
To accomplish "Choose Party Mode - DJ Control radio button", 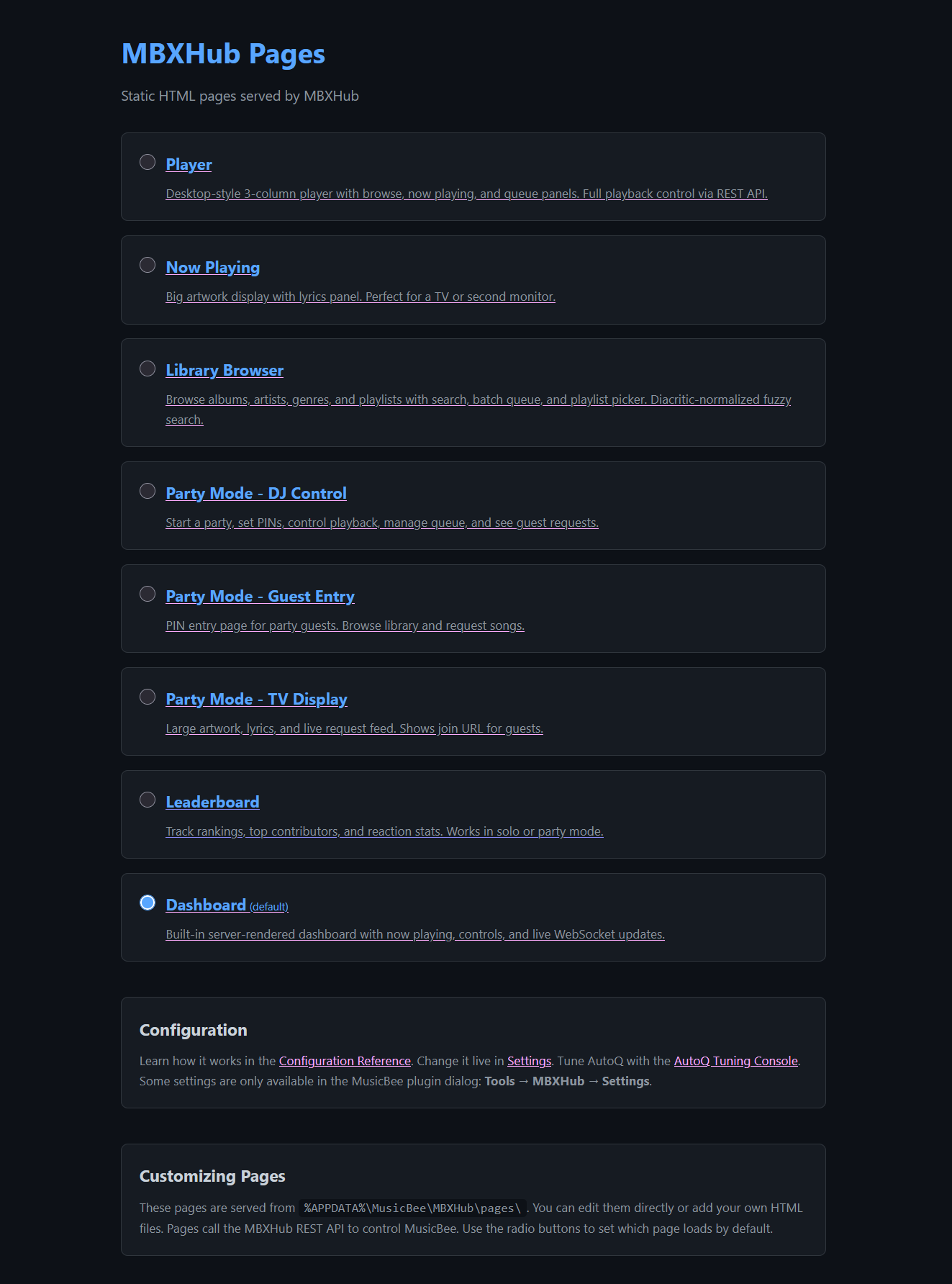I will pos(148,490).
